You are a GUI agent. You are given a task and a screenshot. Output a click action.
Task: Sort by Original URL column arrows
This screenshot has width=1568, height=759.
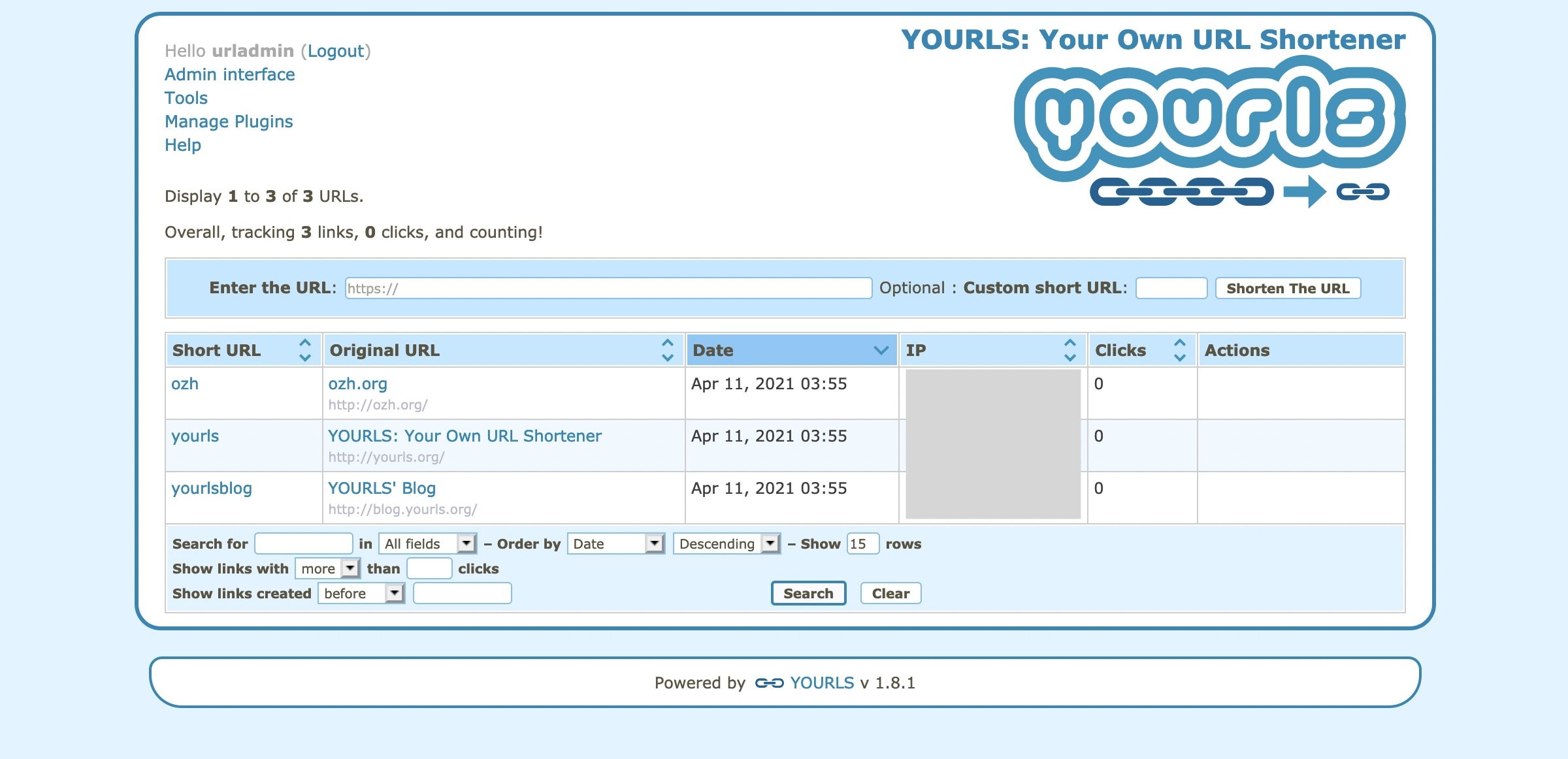(667, 350)
